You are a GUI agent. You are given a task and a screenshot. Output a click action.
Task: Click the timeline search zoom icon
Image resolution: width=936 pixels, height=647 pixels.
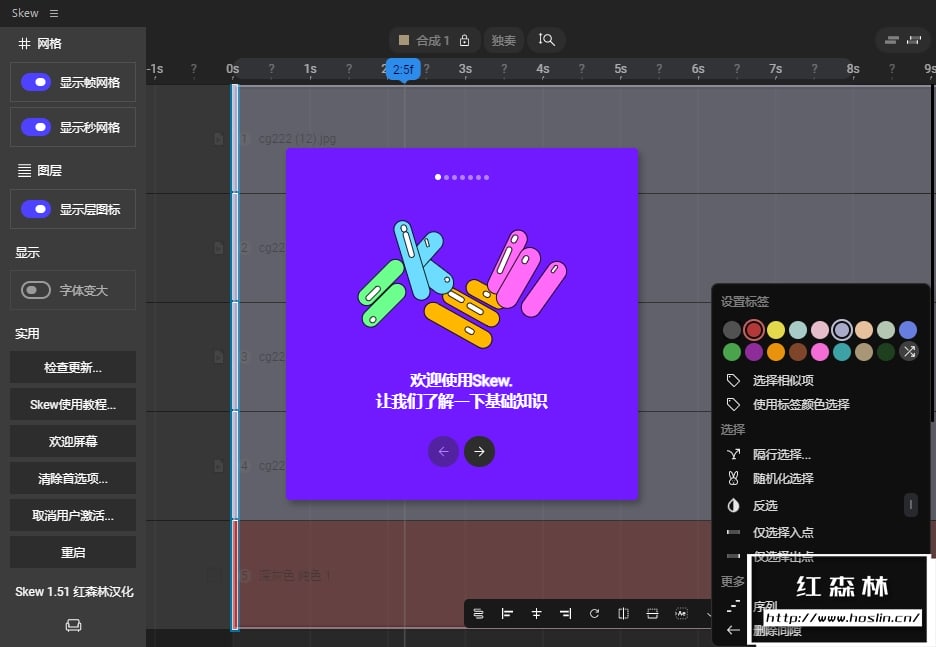546,40
